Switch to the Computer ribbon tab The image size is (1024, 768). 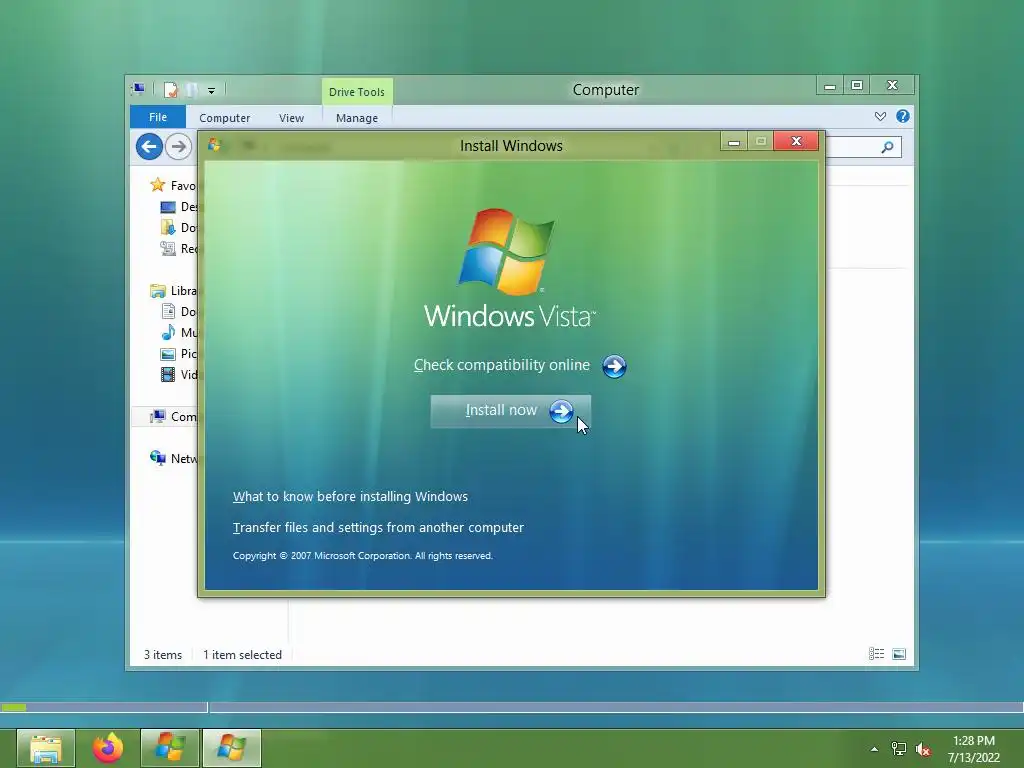225,118
